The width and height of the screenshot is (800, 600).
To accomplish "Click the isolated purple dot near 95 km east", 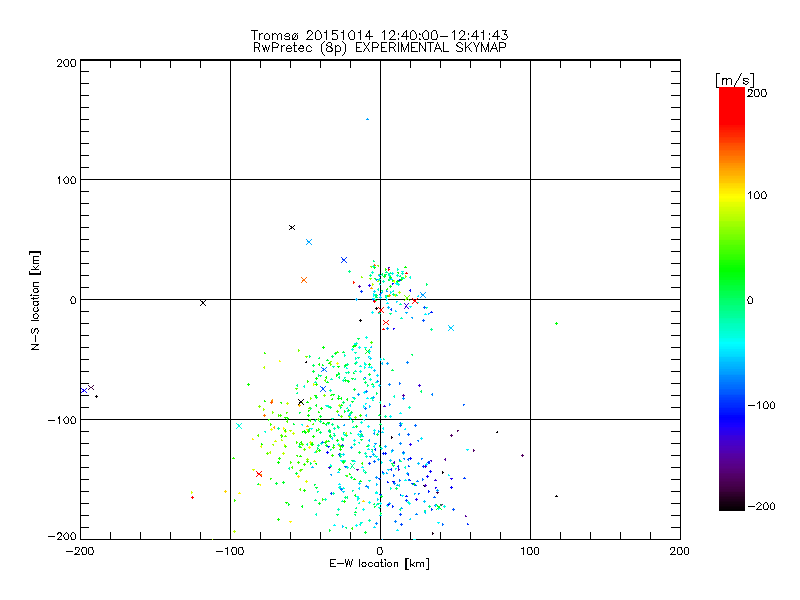I will tap(522, 456).
